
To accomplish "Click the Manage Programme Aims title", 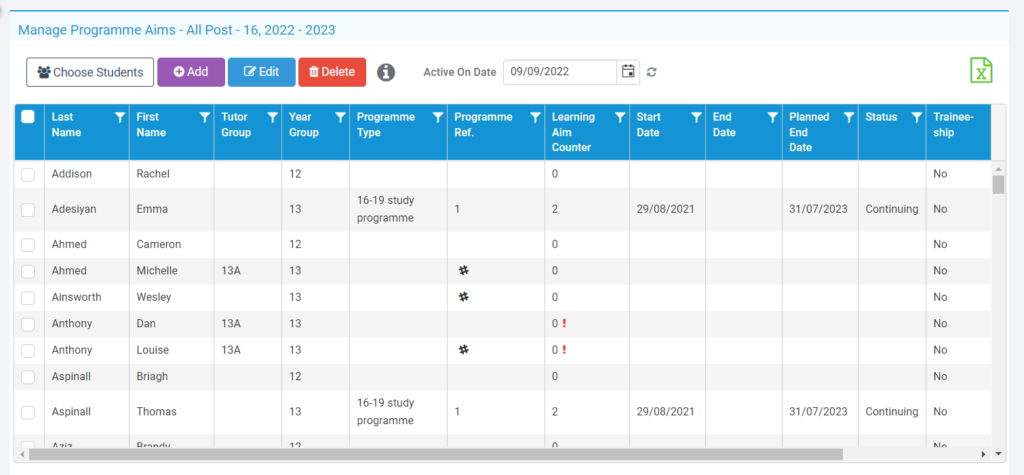I will point(176,29).
